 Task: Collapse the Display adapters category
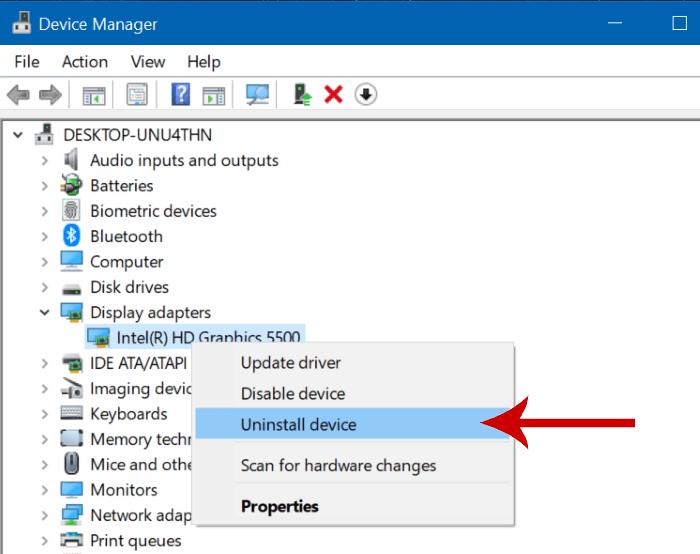click(x=45, y=312)
